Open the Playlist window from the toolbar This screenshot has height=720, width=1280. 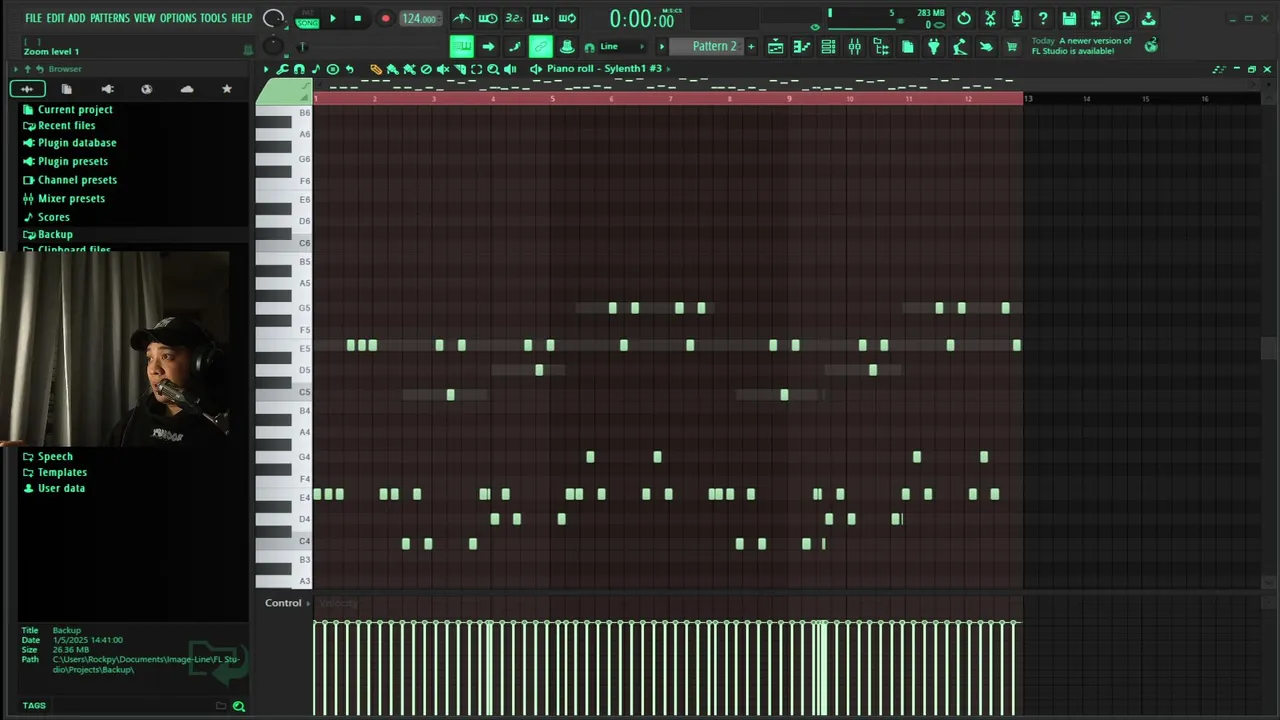click(x=775, y=47)
